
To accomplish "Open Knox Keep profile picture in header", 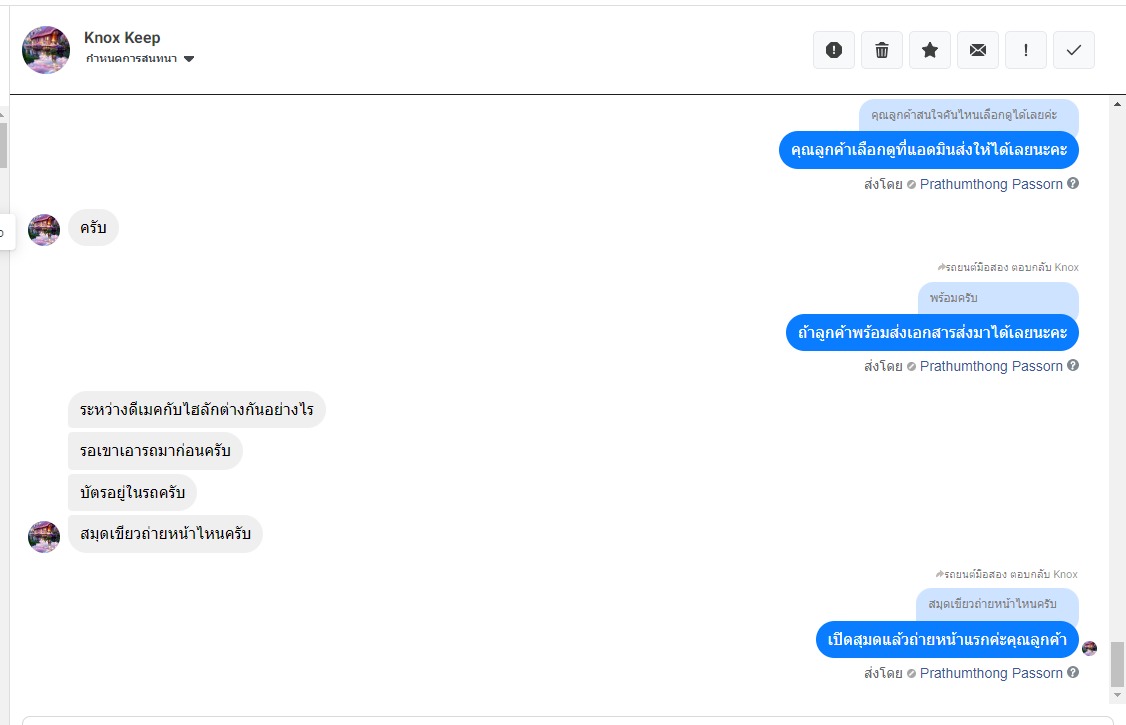I will click(x=46, y=50).
